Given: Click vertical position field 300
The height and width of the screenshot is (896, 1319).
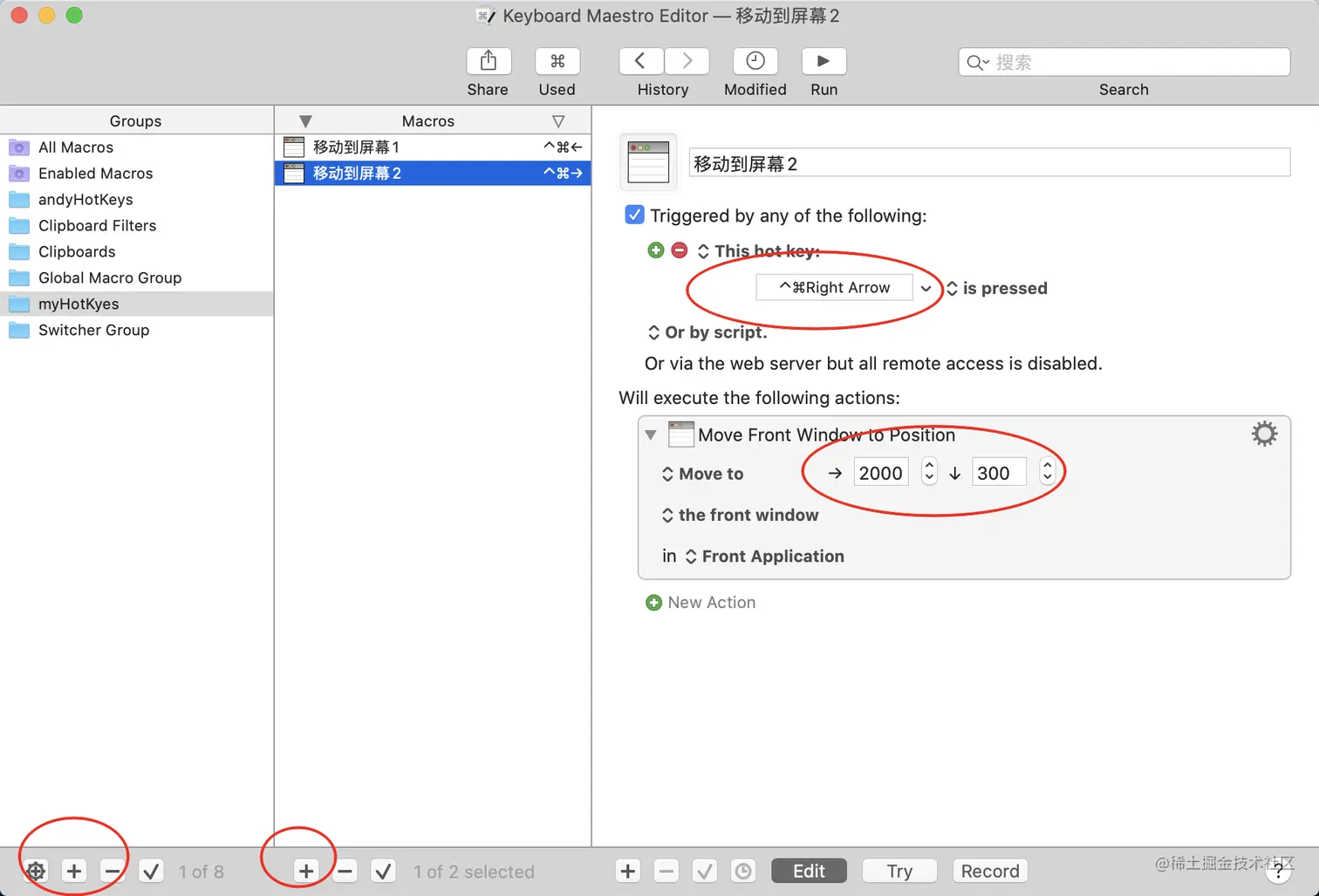Looking at the screenshot, I should pos(1000,473).
